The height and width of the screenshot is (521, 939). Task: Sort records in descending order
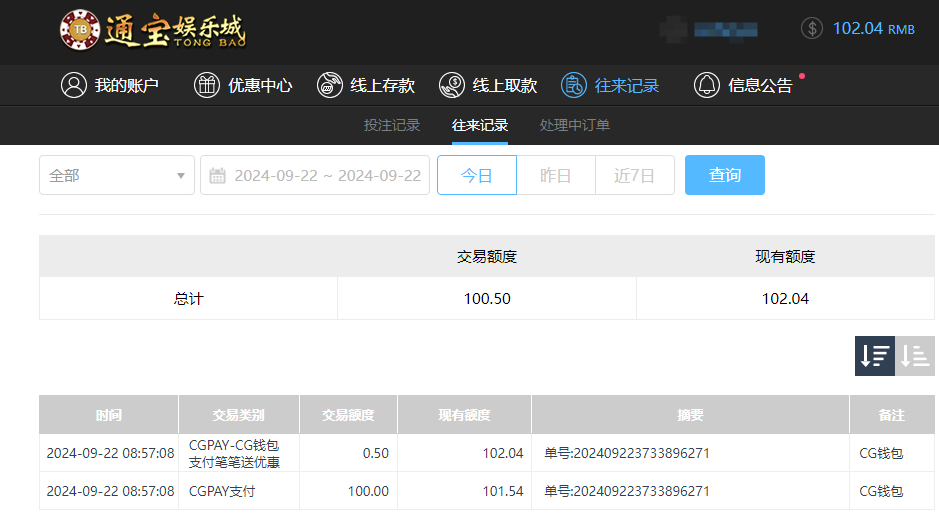(x=875, y=356)
